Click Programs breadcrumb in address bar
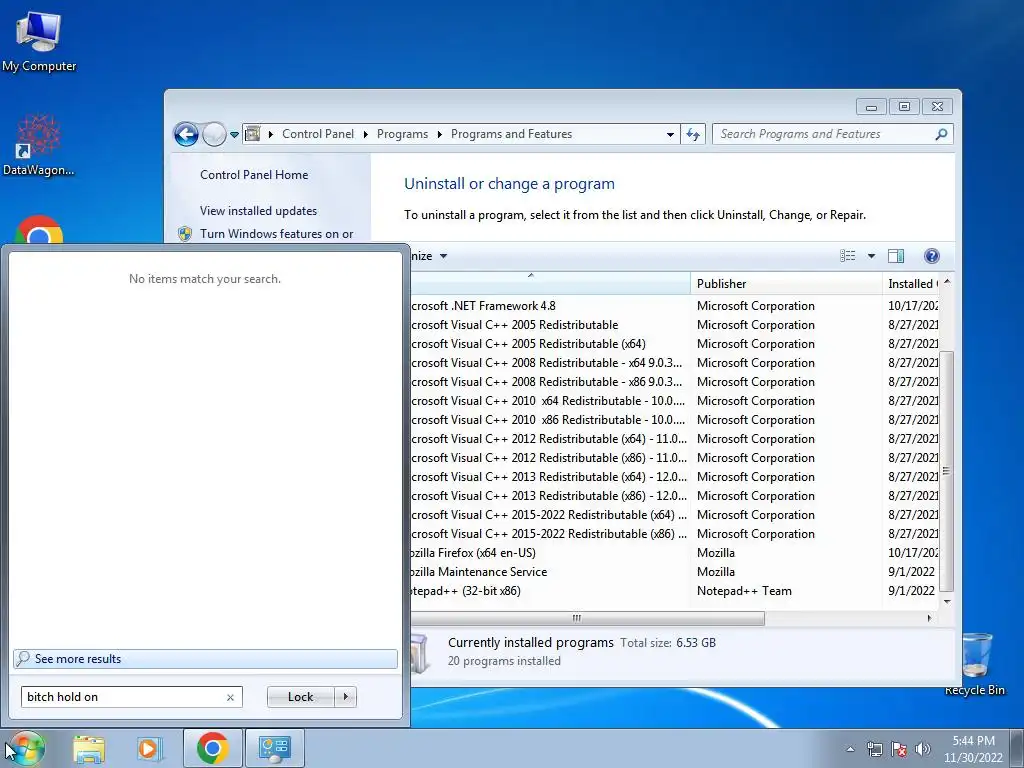Screen dimensions: 1024x768 point(402,134)
